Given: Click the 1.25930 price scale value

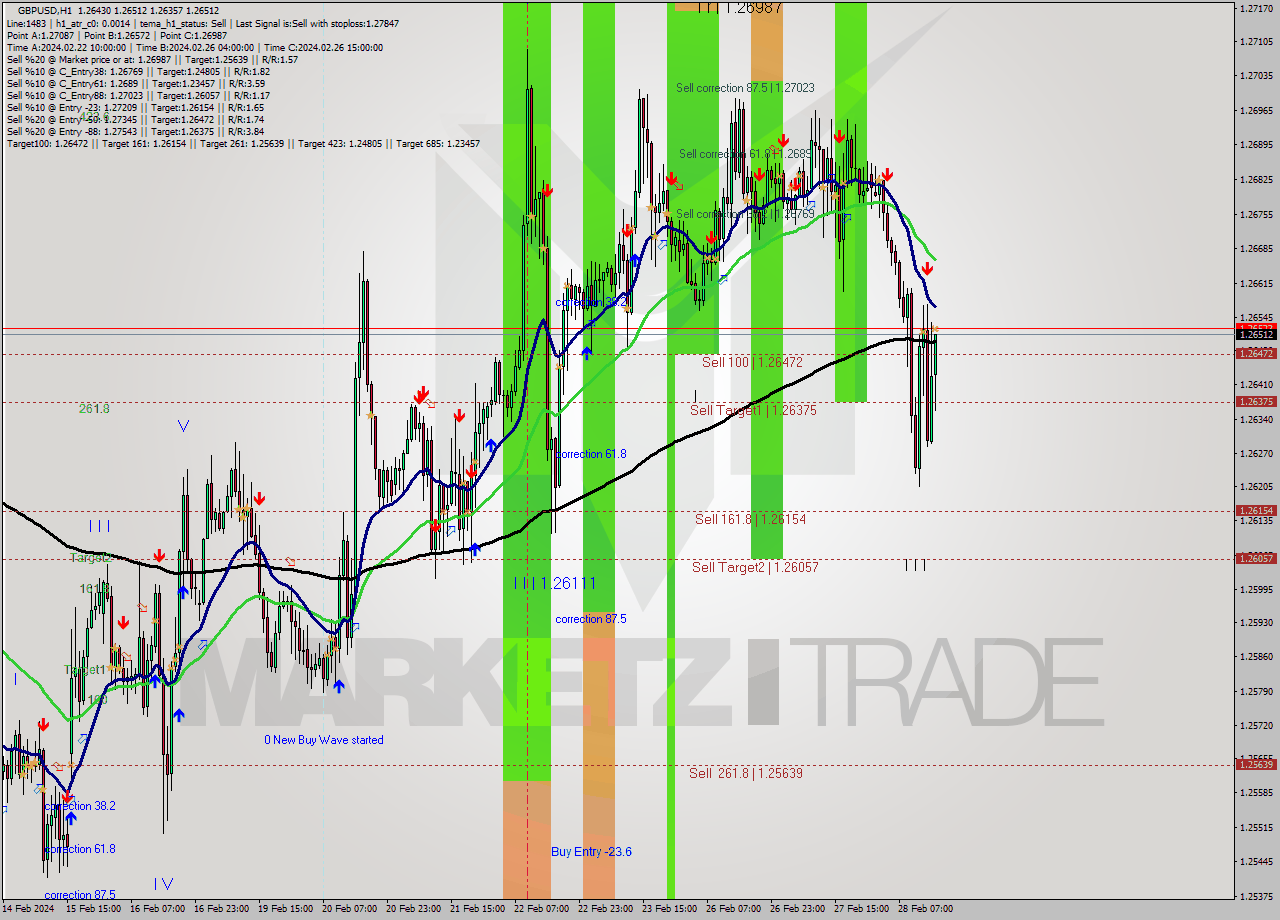Looking at the screenshot, I should (x=1256, y=622).
